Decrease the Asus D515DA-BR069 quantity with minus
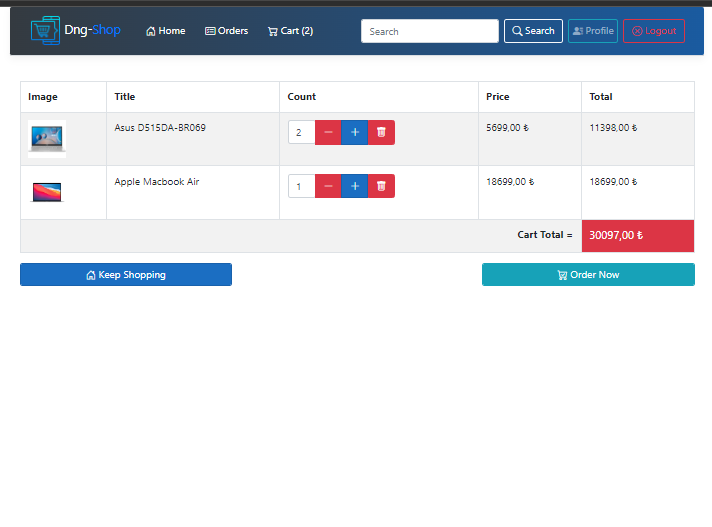 [x=328, y=132]
